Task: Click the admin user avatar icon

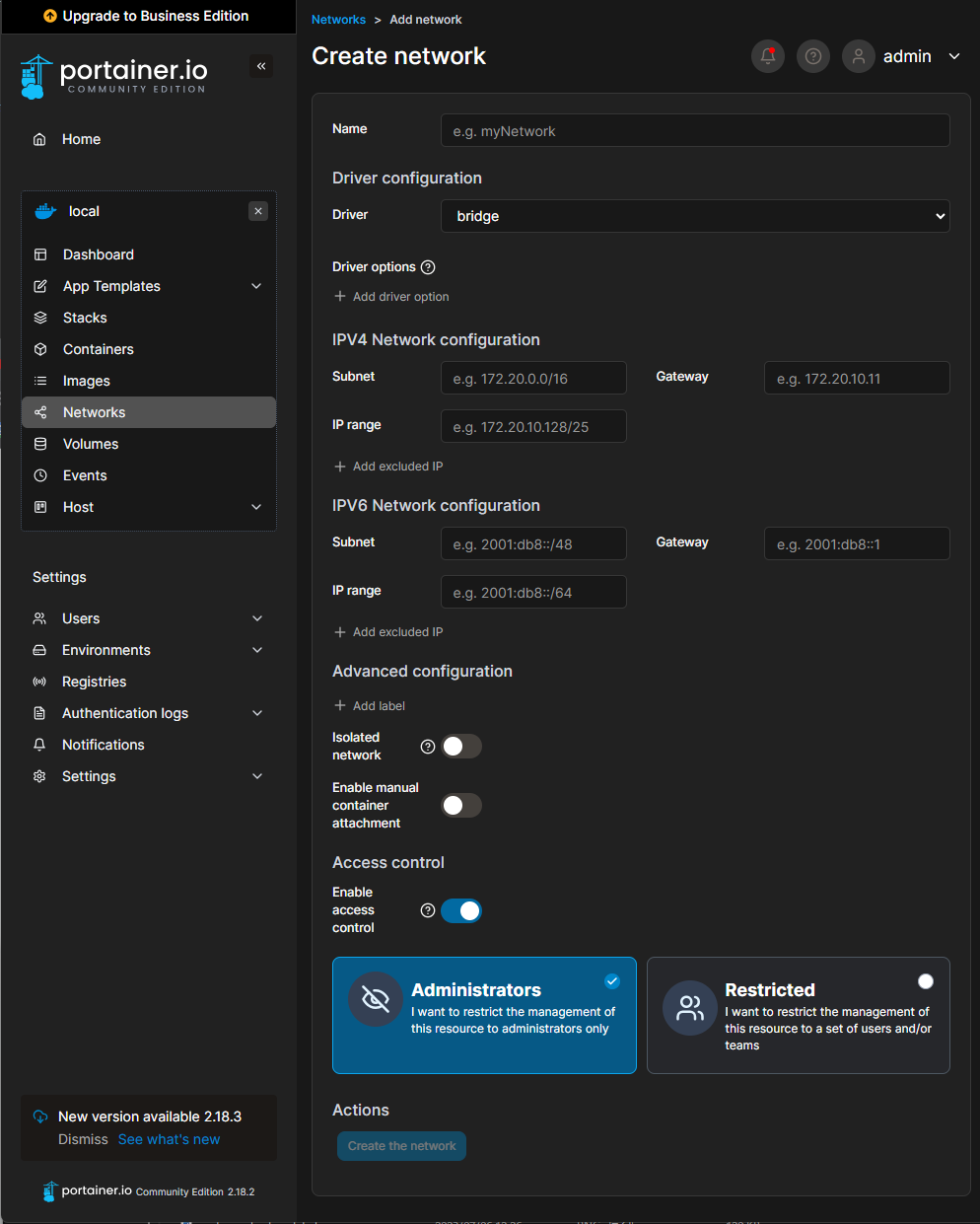Action: (x=858, y=56)
